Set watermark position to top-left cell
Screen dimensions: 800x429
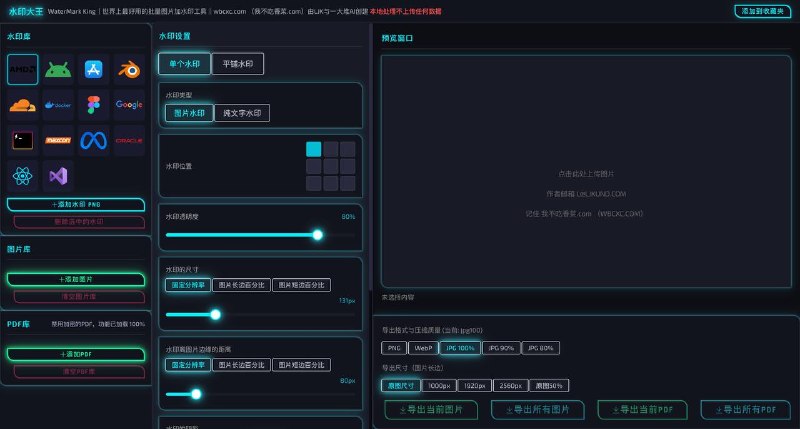pos(314,149)
